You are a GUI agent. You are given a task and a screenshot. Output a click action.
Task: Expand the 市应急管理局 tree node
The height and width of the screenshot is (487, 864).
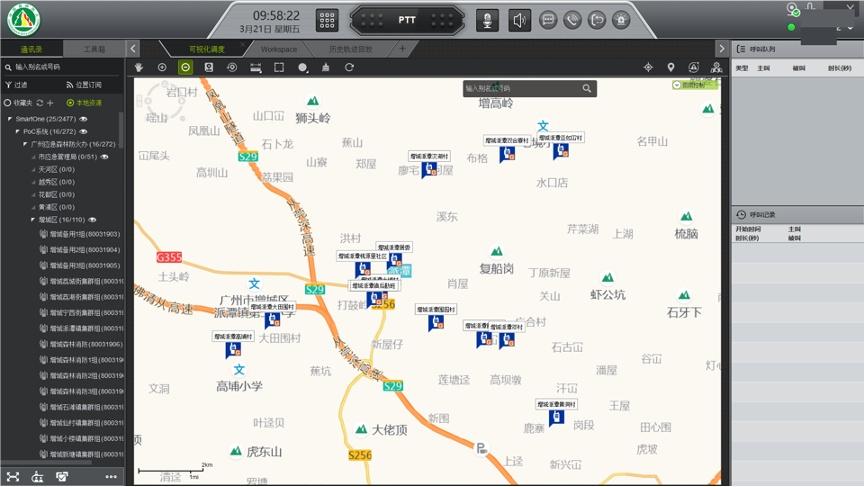click(x=33, y=157)
